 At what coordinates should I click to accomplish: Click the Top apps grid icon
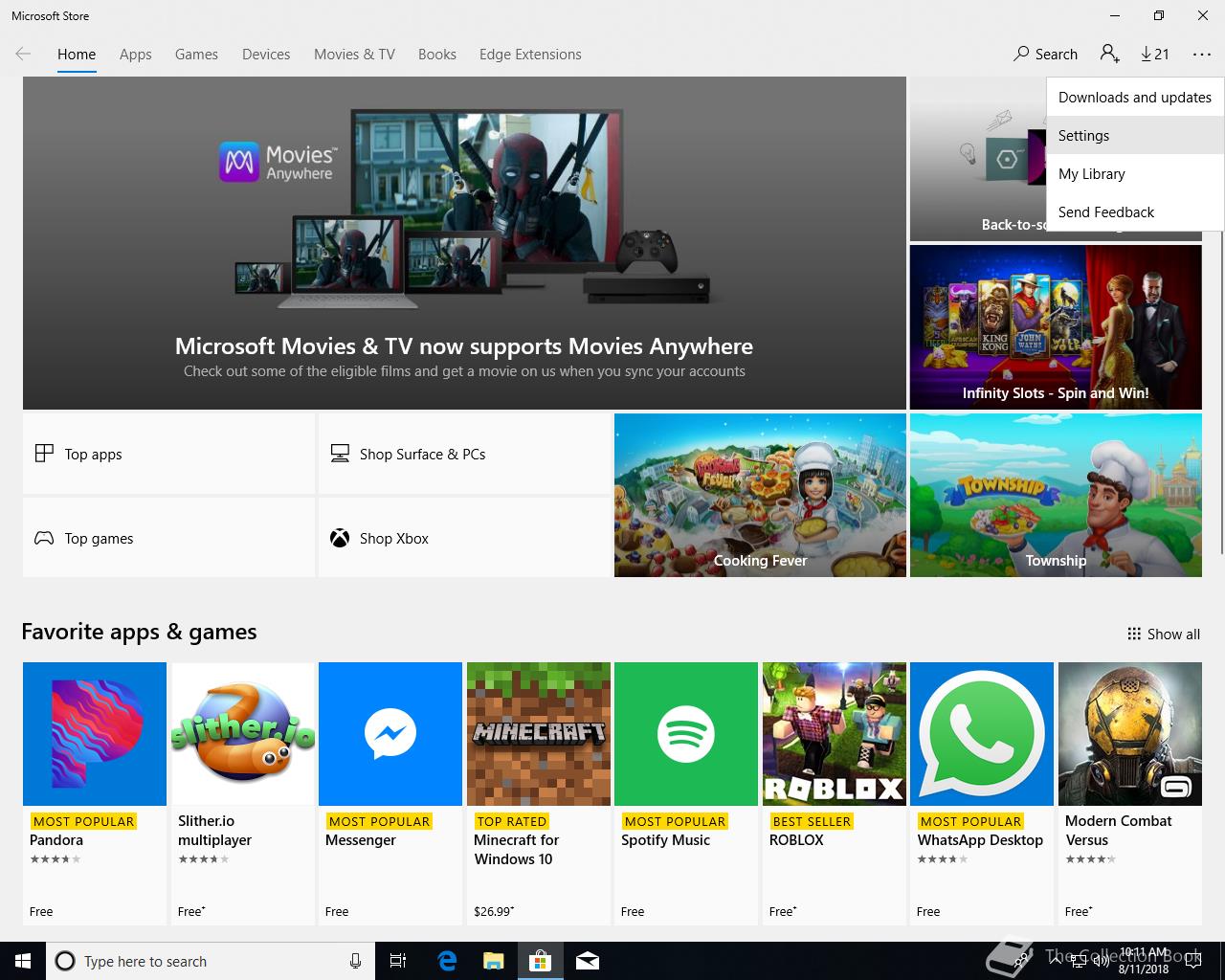coord(44,454)
